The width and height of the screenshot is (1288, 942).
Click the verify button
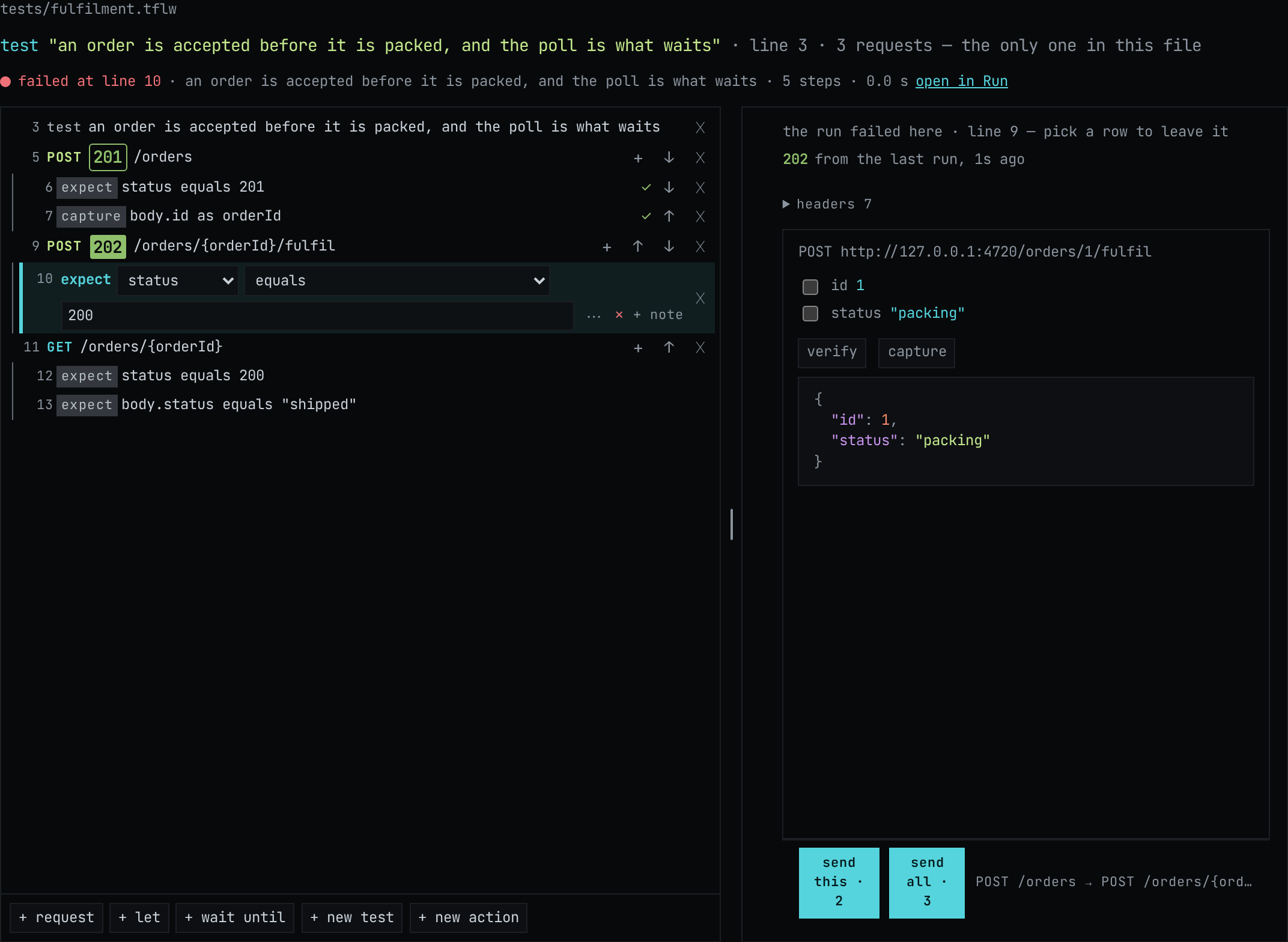832,352
